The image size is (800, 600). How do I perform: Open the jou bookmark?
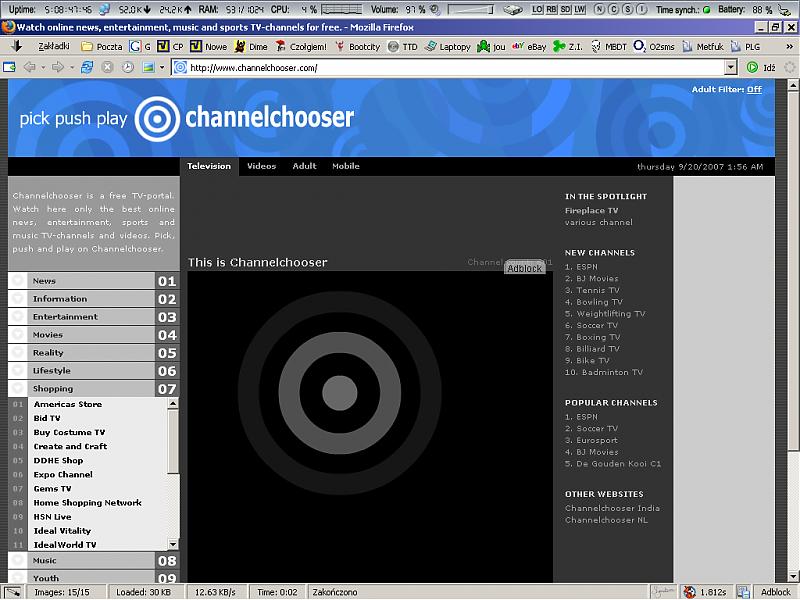491,46
